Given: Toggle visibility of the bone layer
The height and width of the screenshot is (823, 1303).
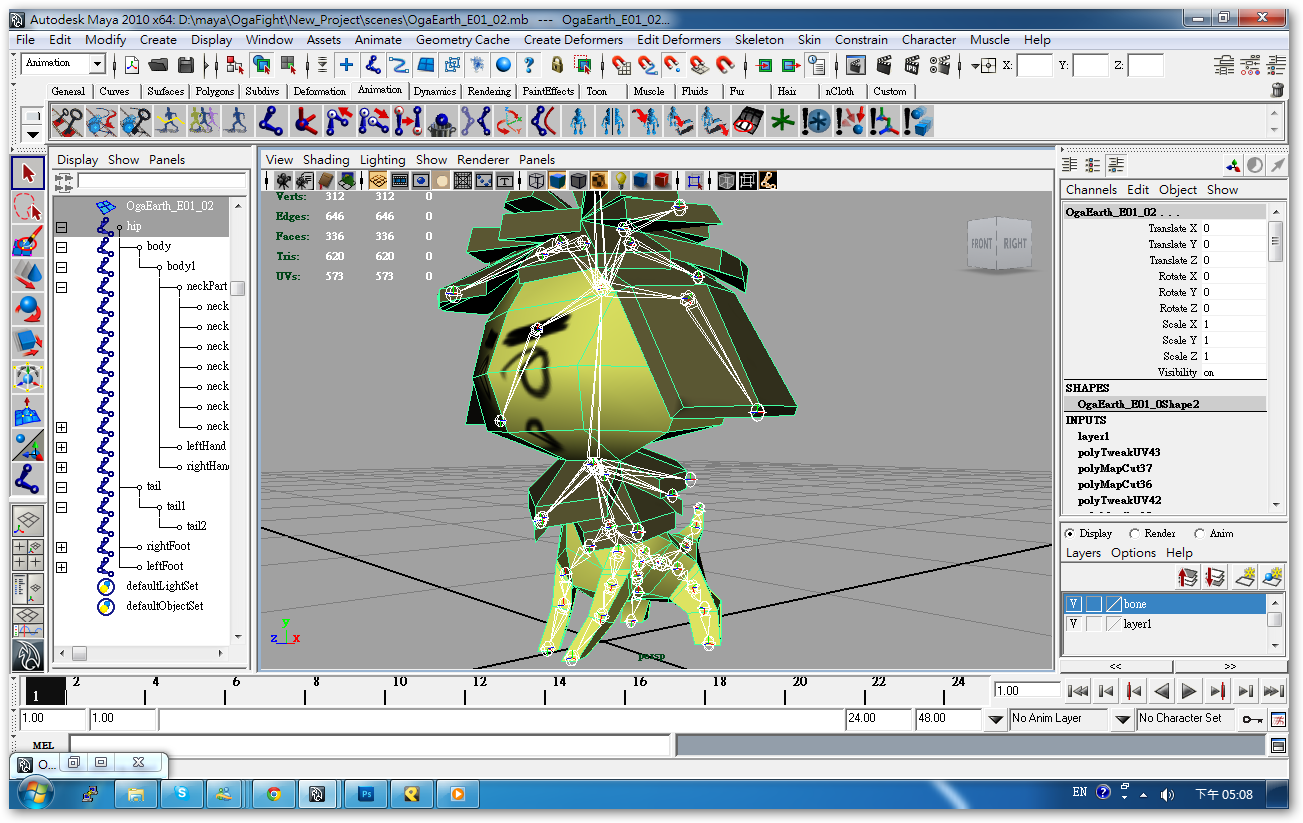Looking at the screenshot, I should [1072, 603].
